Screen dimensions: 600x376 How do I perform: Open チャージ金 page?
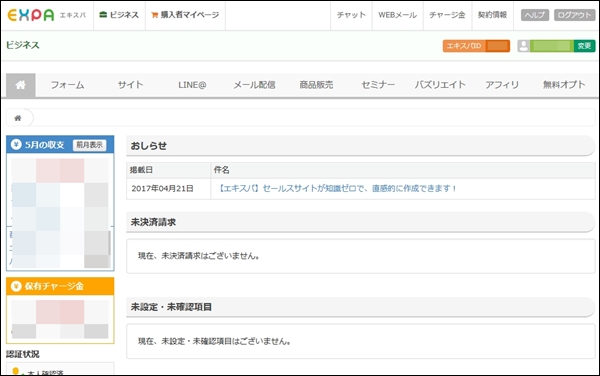coord(447,15)
